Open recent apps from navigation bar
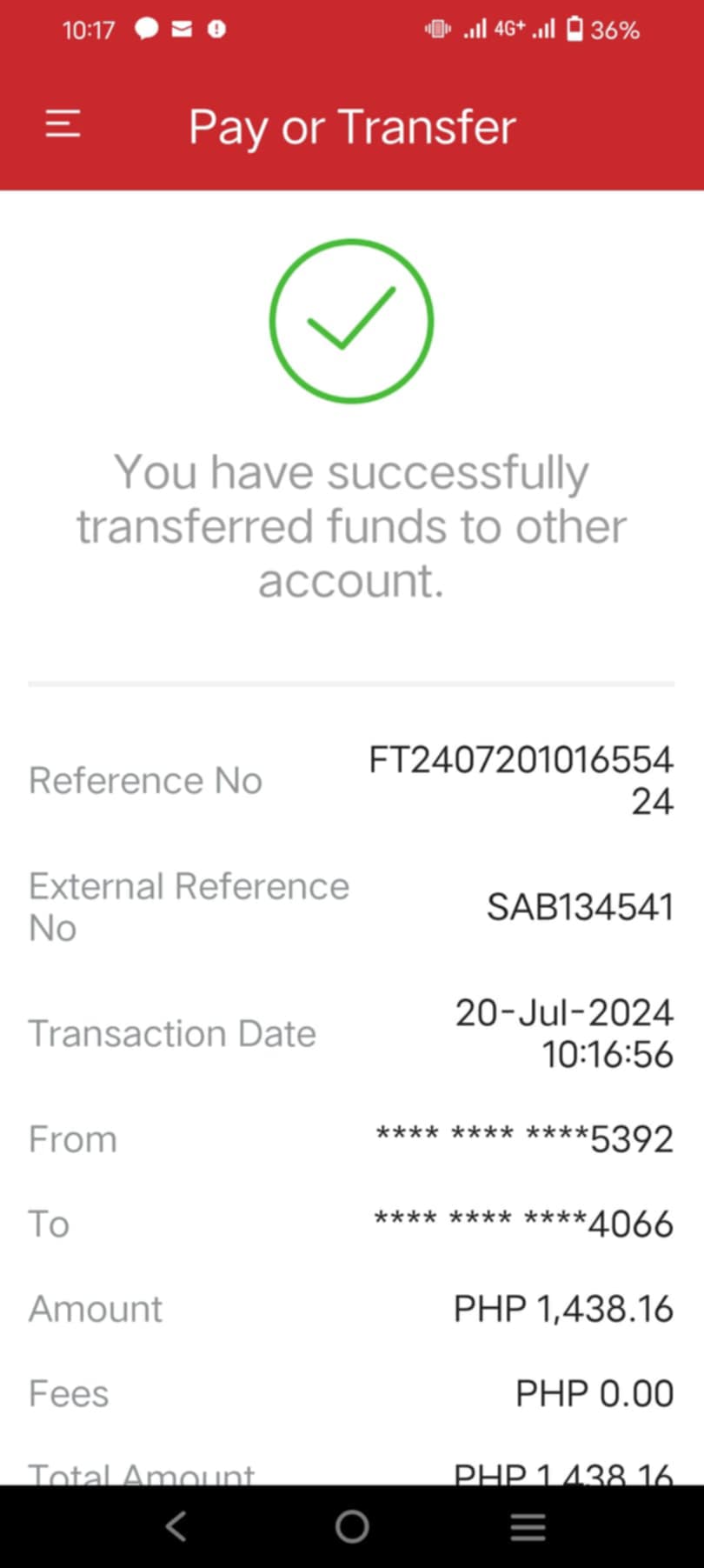 click(528, 1526)
